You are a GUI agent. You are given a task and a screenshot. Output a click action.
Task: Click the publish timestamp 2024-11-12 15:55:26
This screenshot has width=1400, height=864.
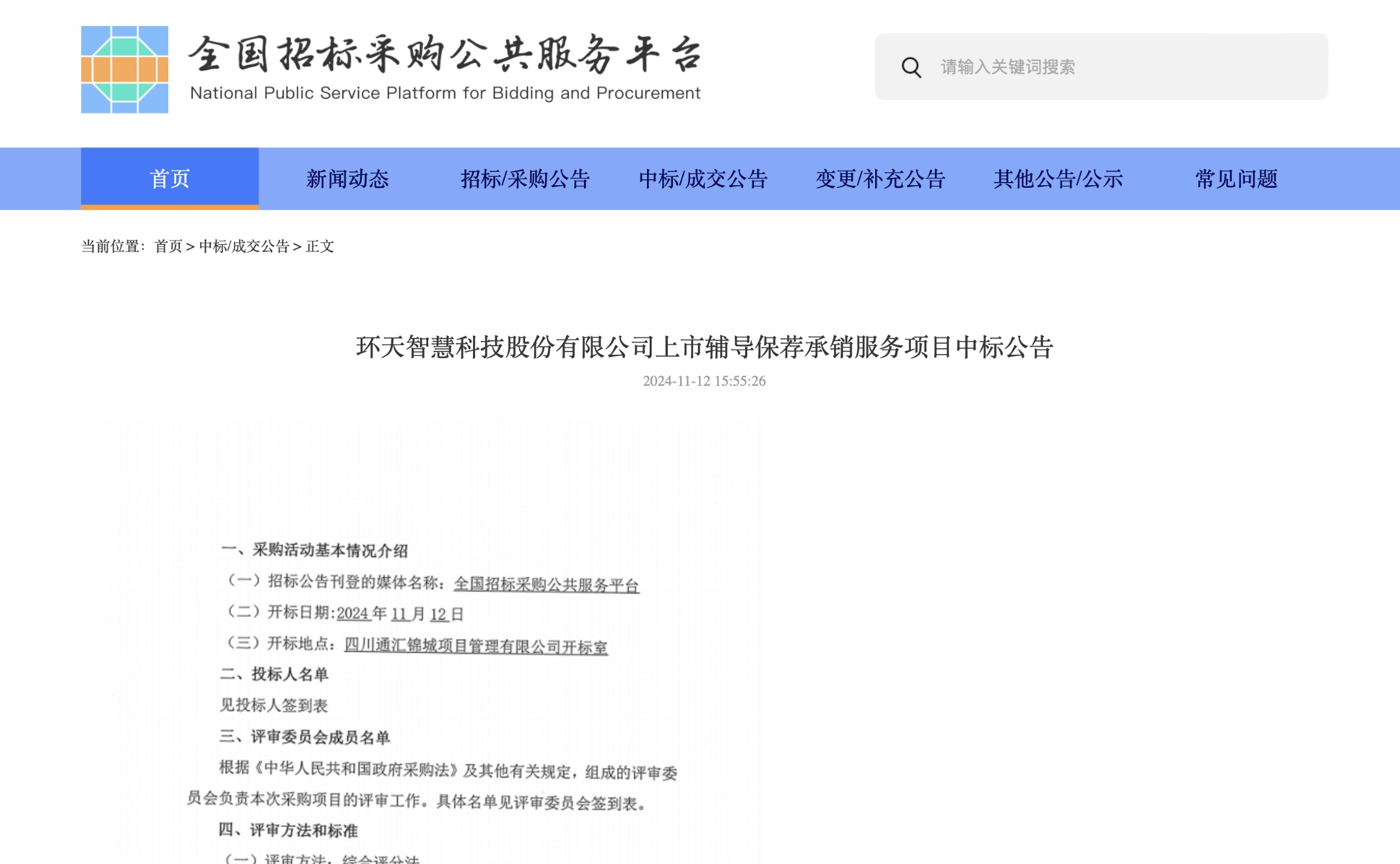(x=704, y=381)
